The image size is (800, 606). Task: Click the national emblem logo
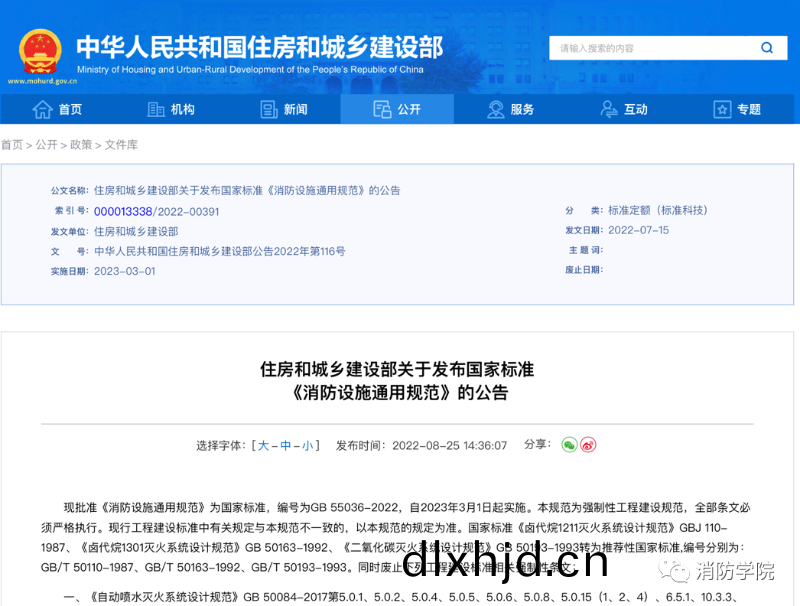40,52
